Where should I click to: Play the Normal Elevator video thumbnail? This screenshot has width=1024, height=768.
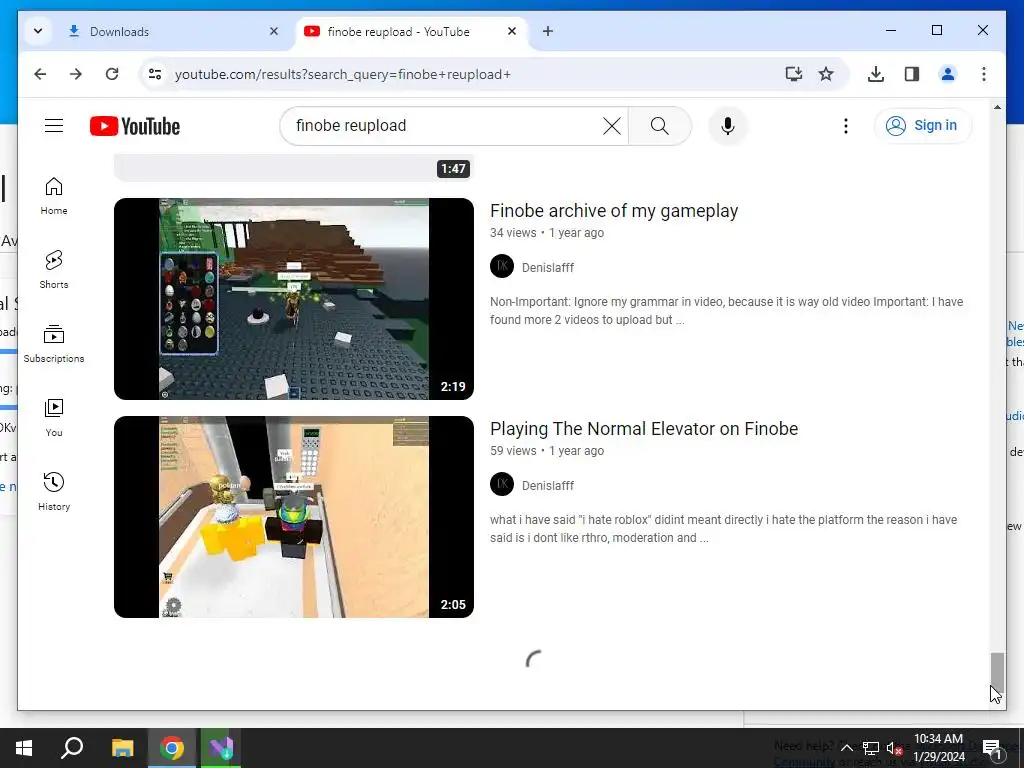tap(294, 517)
